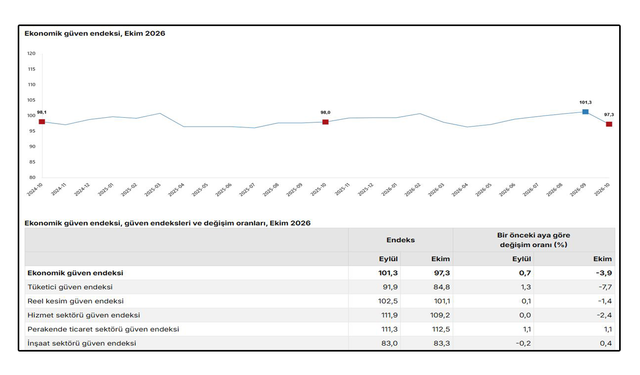The width and height of the screenshot is (640, 375).
Task: Select the red marker labeled 97,3
Action: (609, 124)
